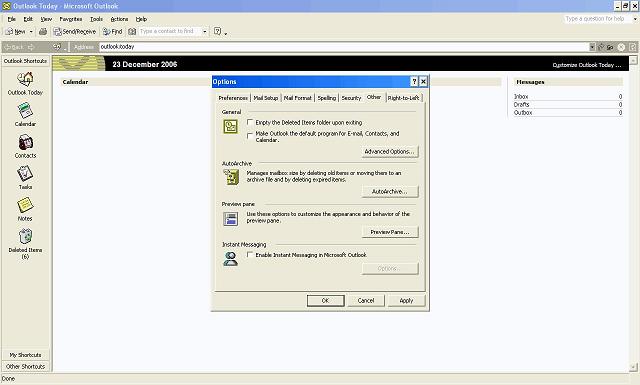Click the AutoArchive button
The image size is (640, 385).
390,191
